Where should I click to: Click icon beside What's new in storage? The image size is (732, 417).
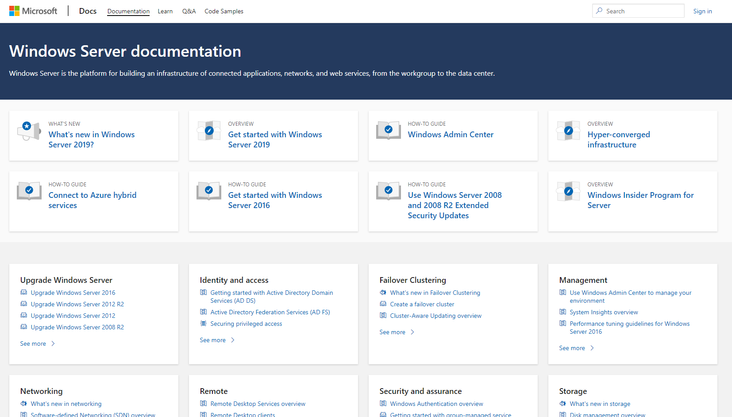(x=563, y=403)
